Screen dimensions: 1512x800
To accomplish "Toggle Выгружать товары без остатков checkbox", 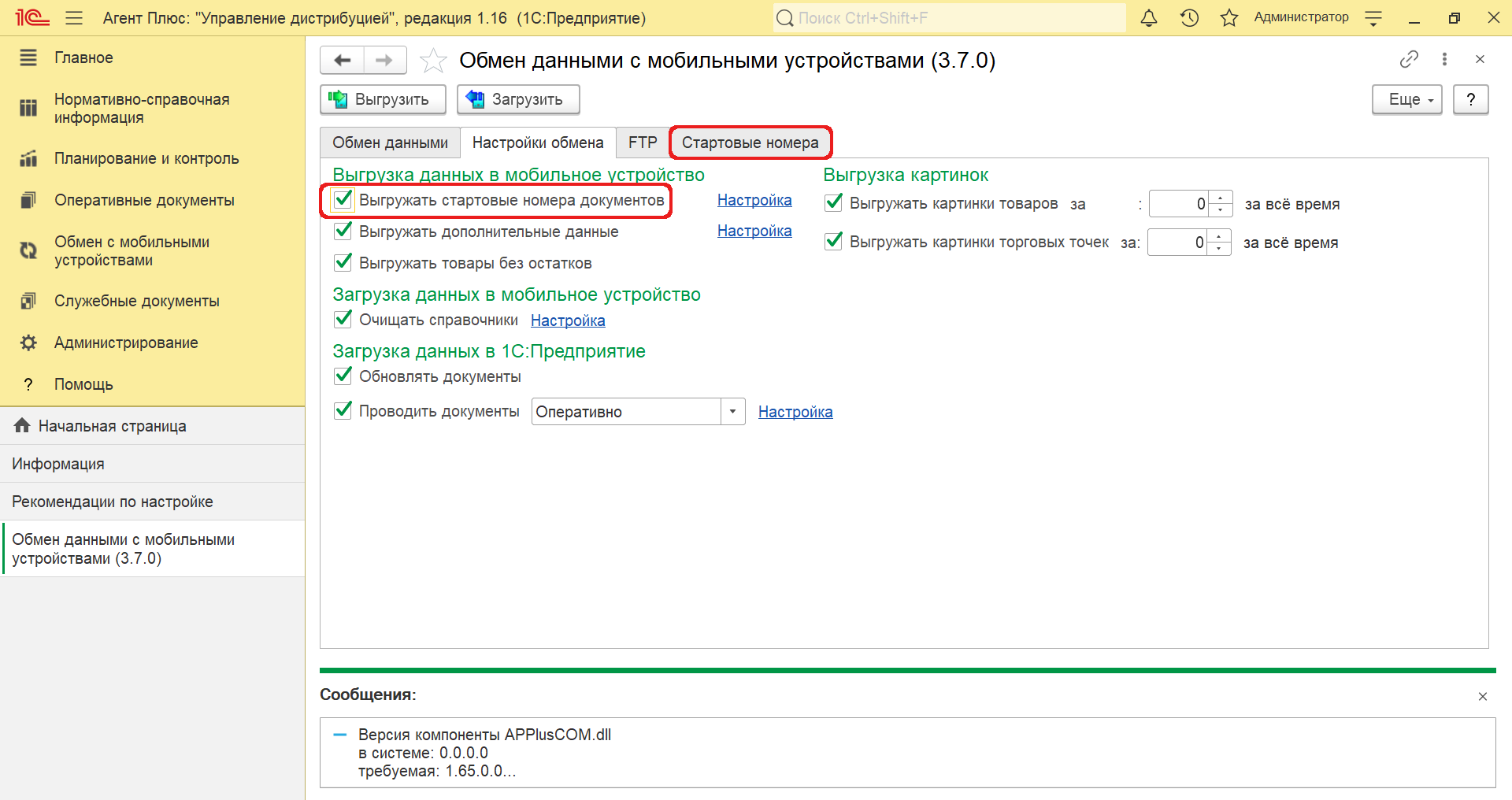I will (x=343, y=262).
